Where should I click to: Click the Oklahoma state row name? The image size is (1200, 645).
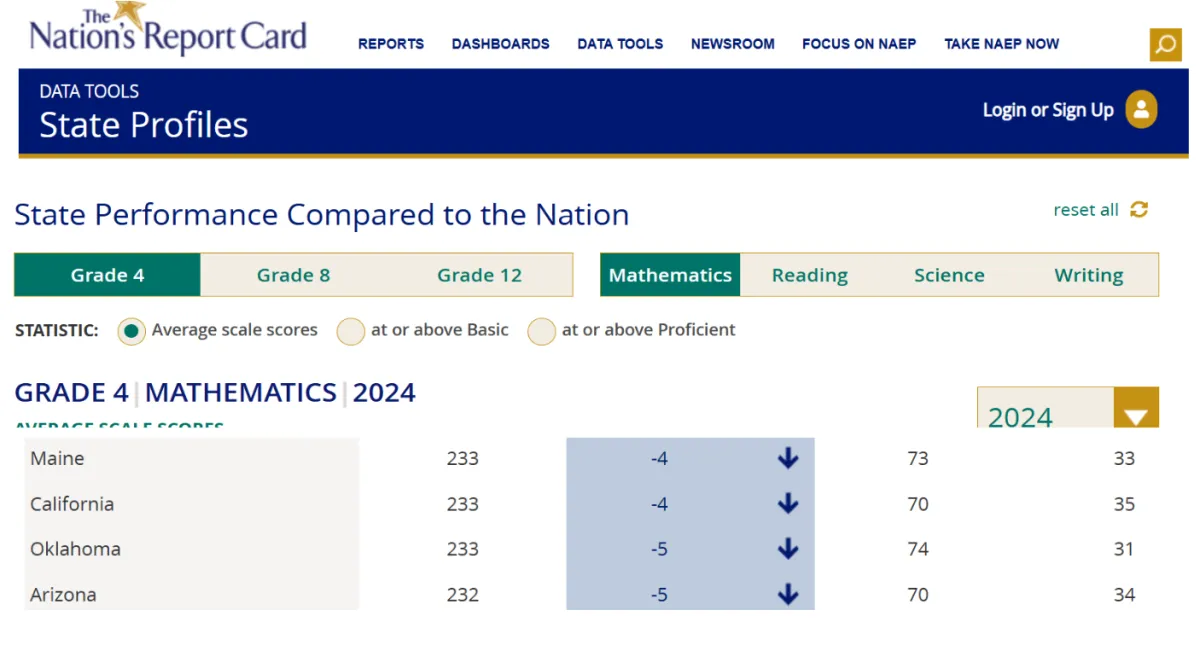[75, 549]
